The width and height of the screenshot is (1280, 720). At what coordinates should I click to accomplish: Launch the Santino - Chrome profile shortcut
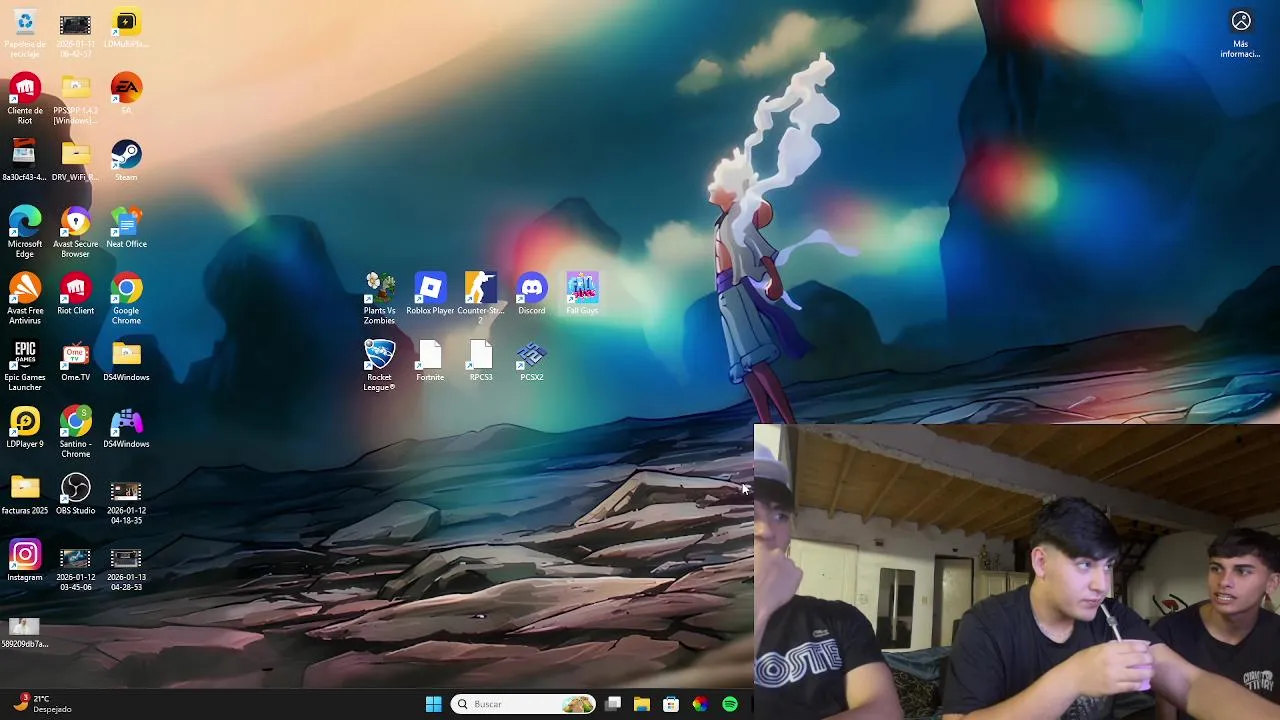pos(76,432)
